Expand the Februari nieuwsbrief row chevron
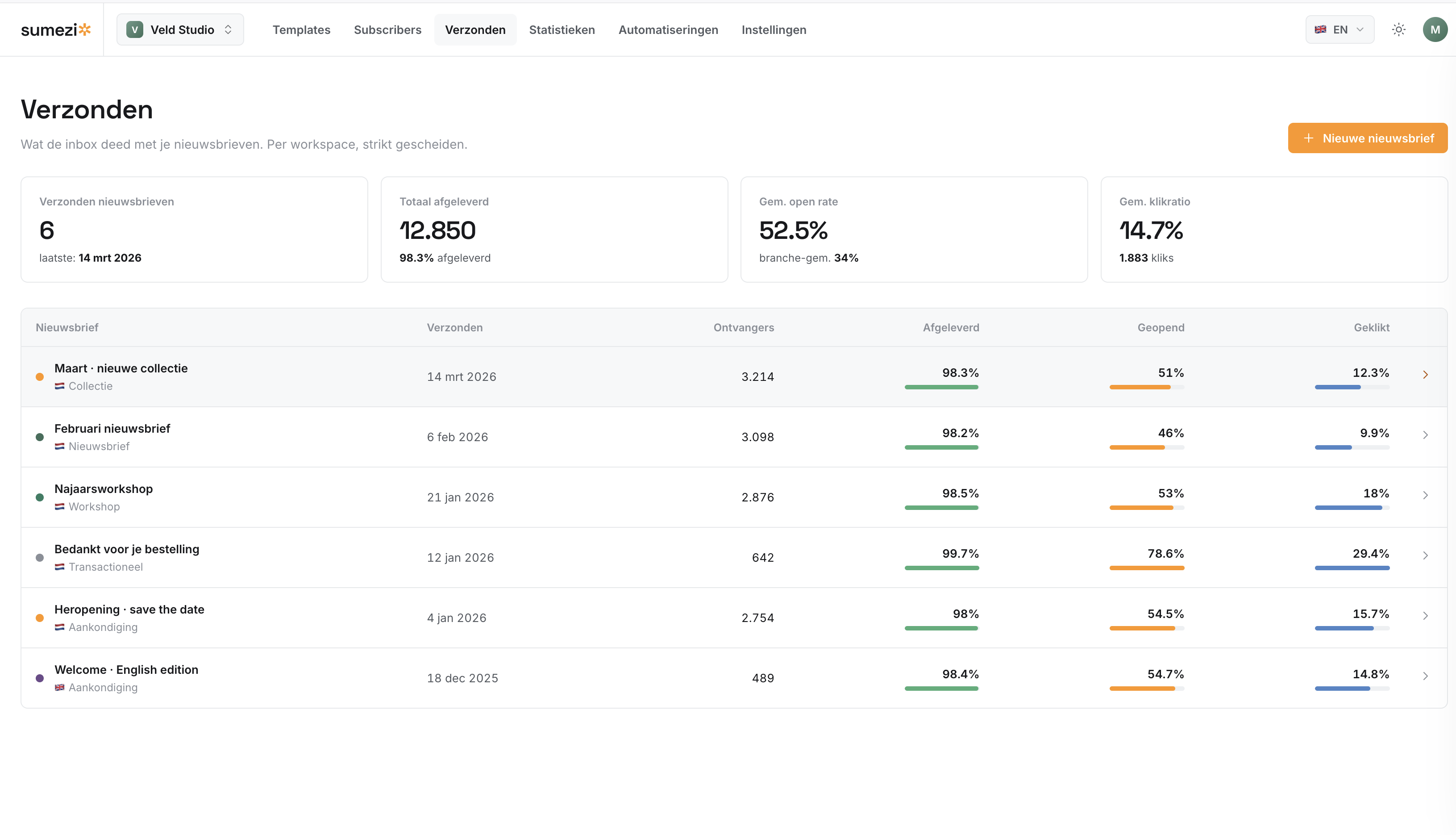This screenshot has height=835, width=1456. coord(1425,435)
